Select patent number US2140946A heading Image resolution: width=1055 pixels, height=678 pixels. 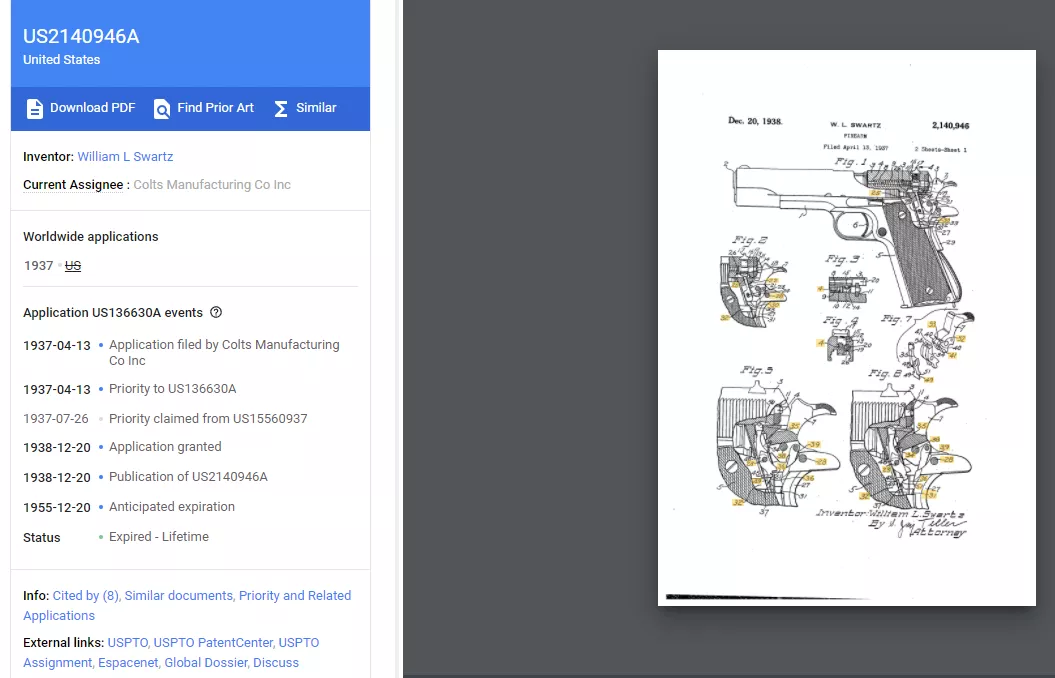tap(81, 36)
